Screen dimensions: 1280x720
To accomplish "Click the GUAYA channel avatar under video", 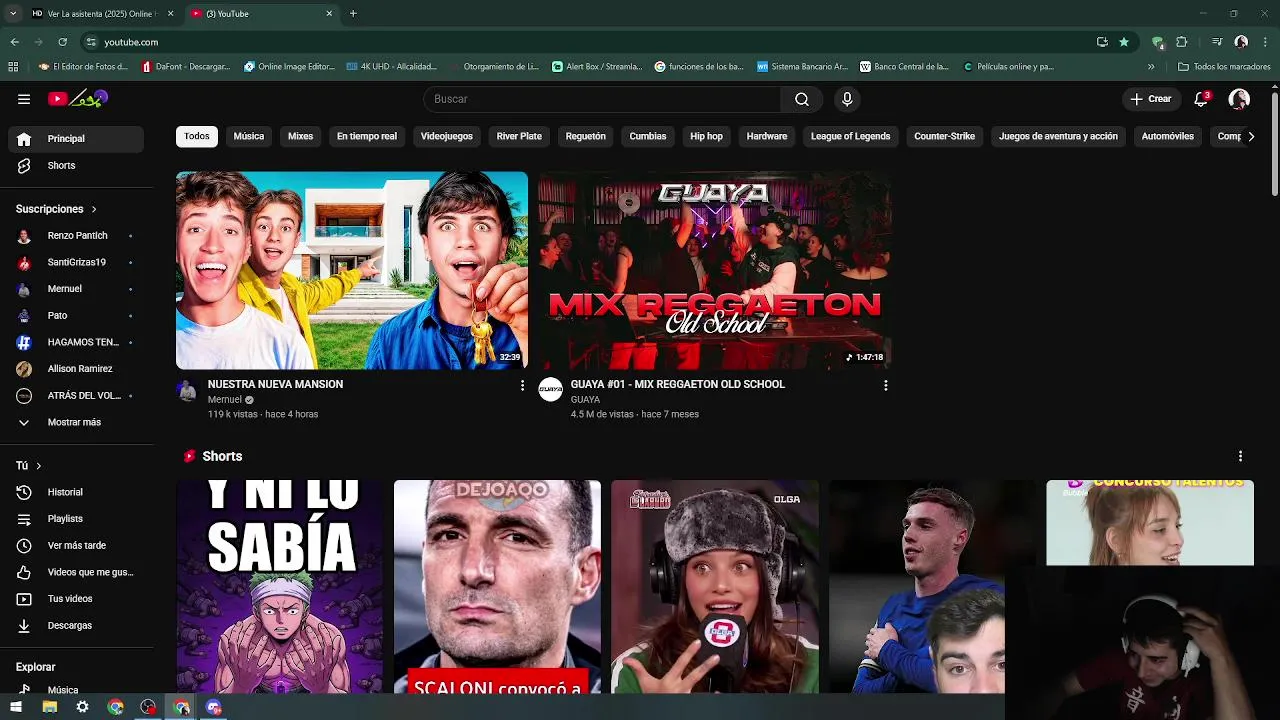I will tap(550, 390).
